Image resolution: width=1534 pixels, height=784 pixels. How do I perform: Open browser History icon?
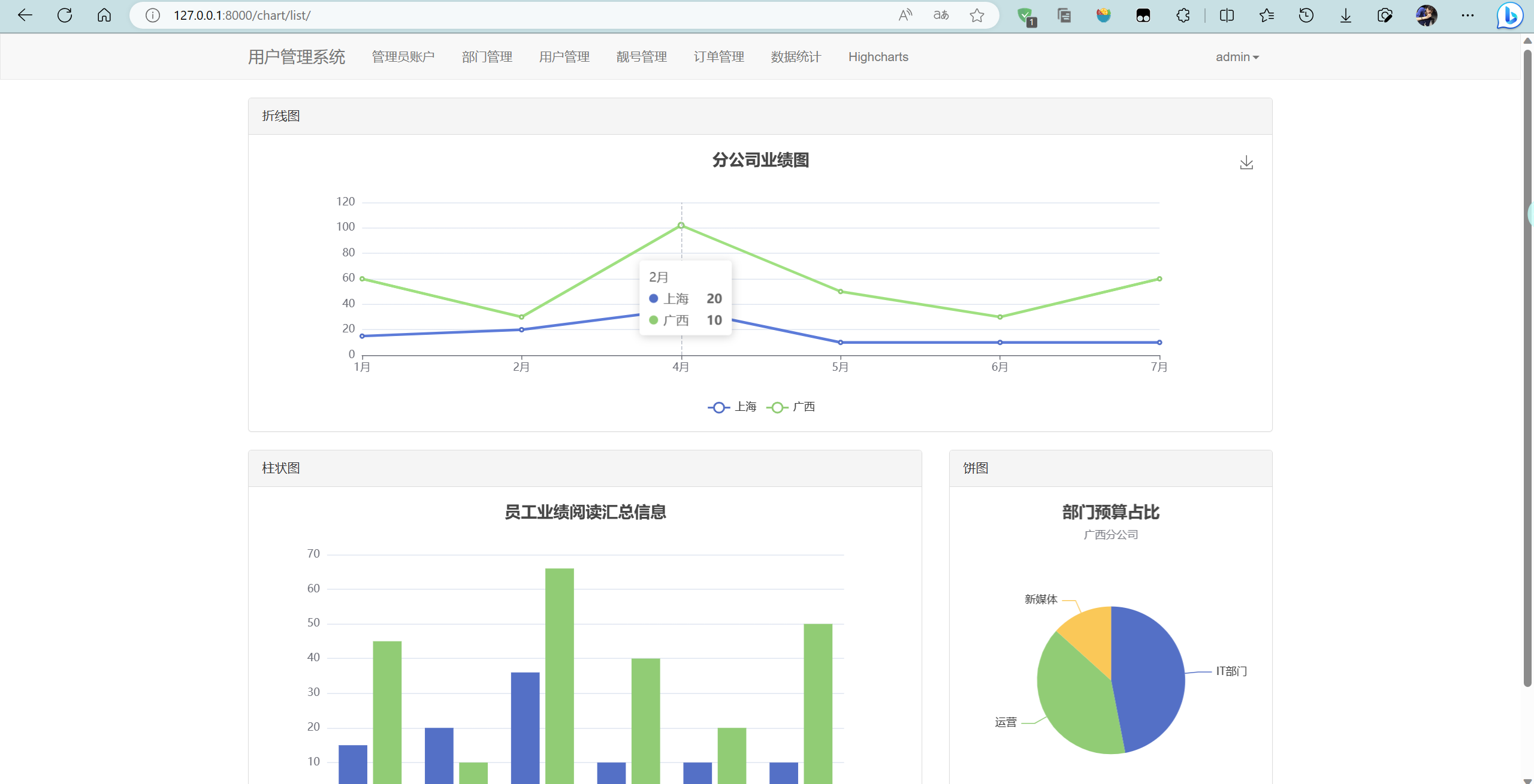point(1306,15)
